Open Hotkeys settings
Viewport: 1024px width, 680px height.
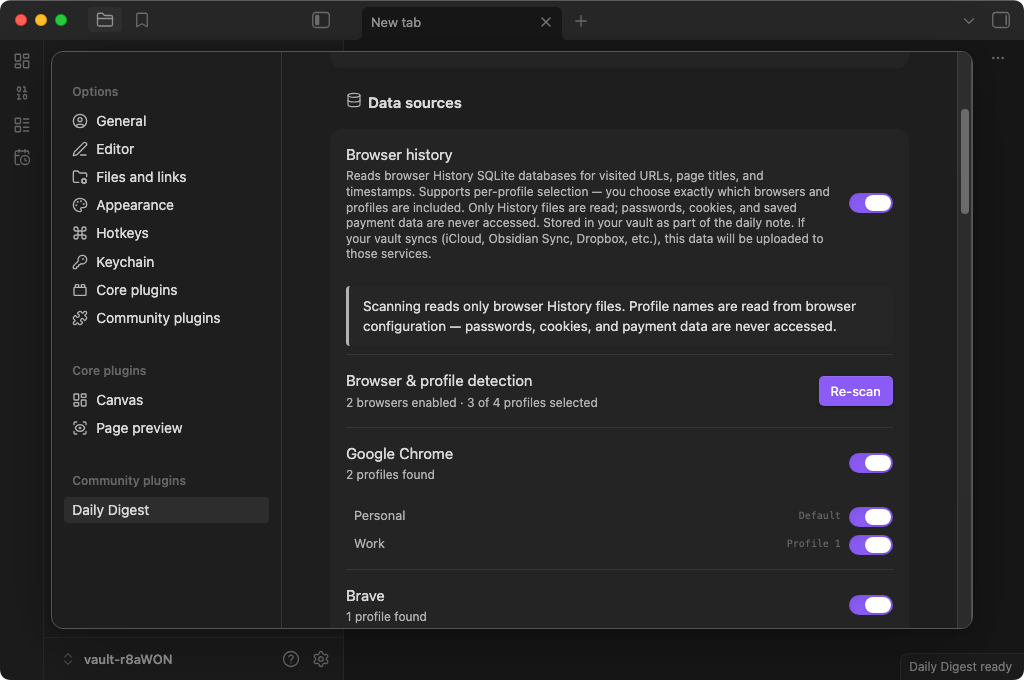(x=167, y=233)
